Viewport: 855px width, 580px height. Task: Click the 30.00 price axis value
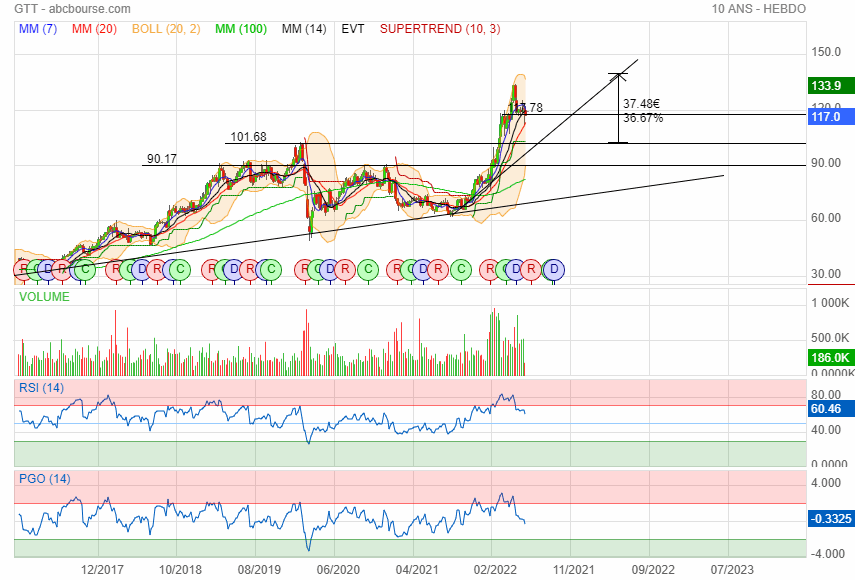[x=826, y=274]
